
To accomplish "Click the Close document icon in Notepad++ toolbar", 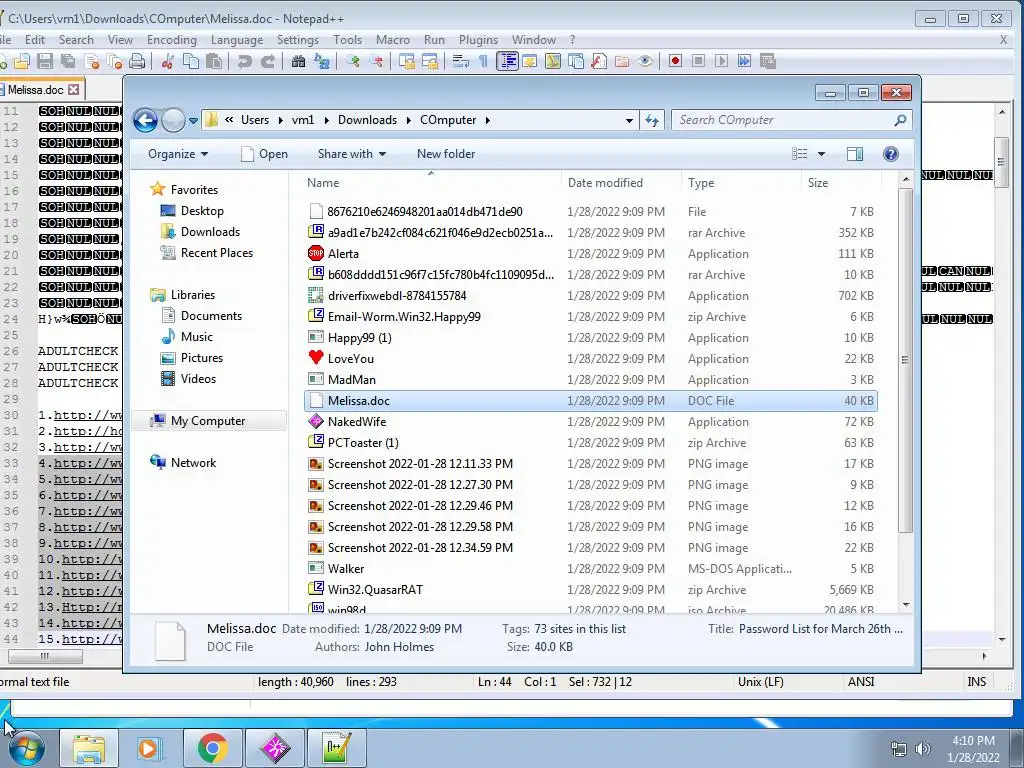I will (x=91, y=61).
